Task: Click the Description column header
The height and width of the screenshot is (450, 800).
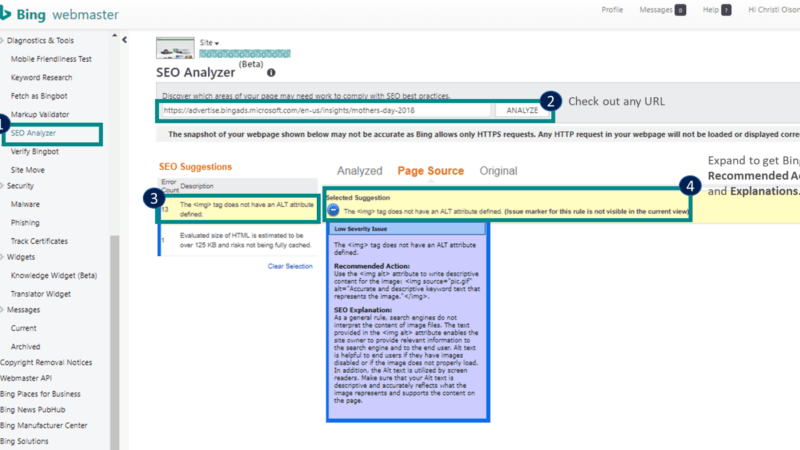Action: click(x=196, y=186)
